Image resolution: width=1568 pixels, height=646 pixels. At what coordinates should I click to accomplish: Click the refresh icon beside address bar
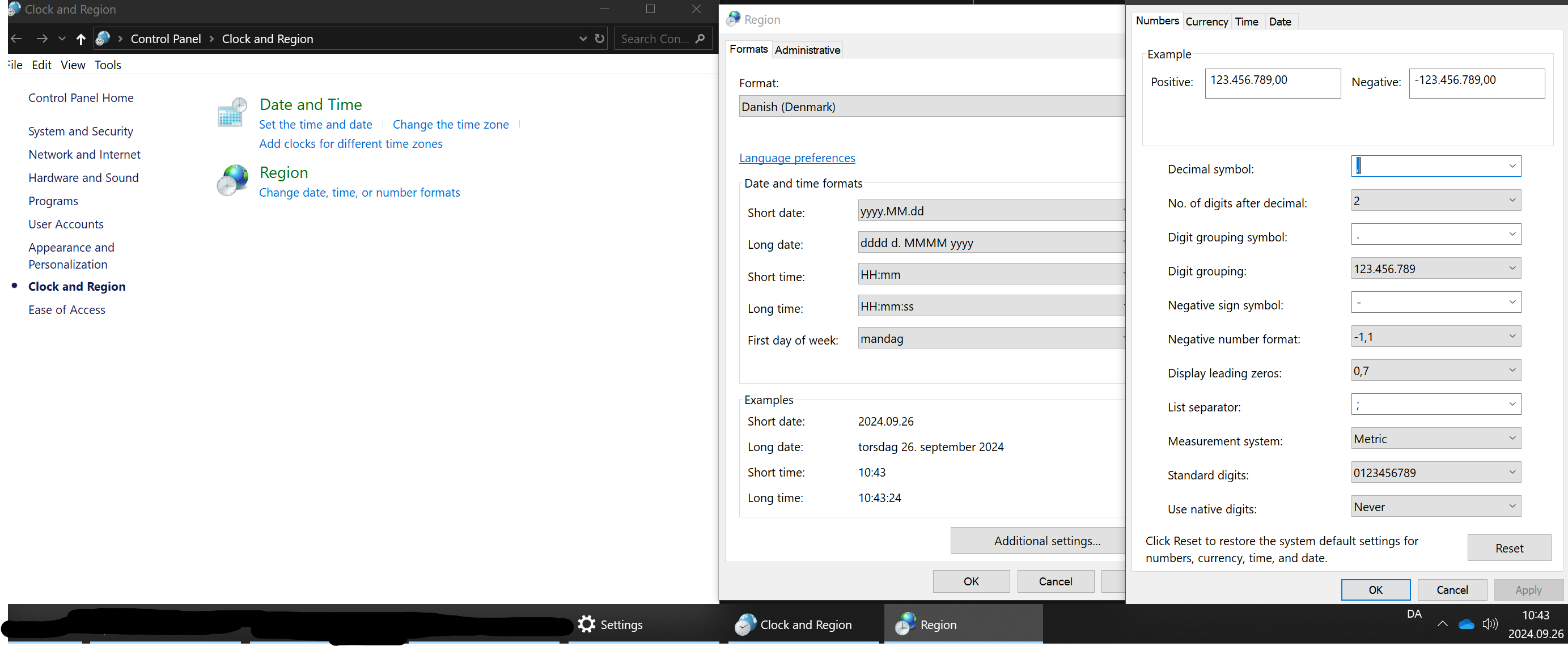(600, 39)
